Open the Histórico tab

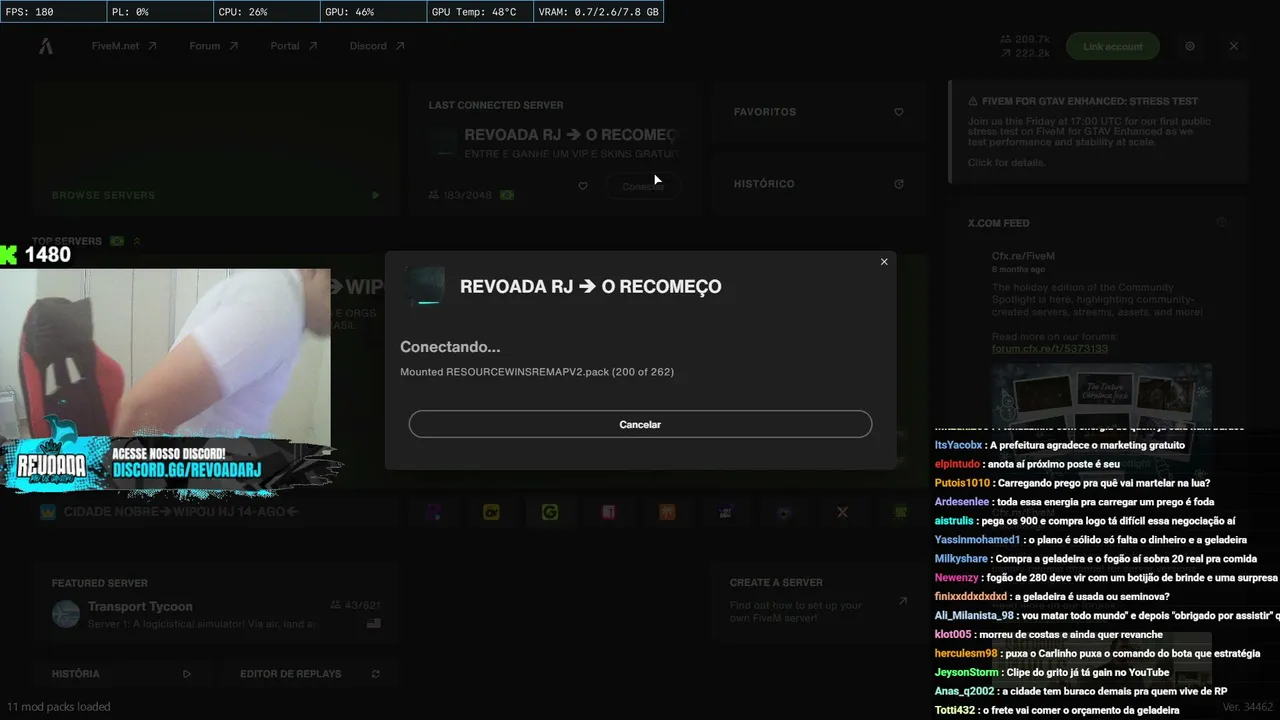tap(820, 184)
